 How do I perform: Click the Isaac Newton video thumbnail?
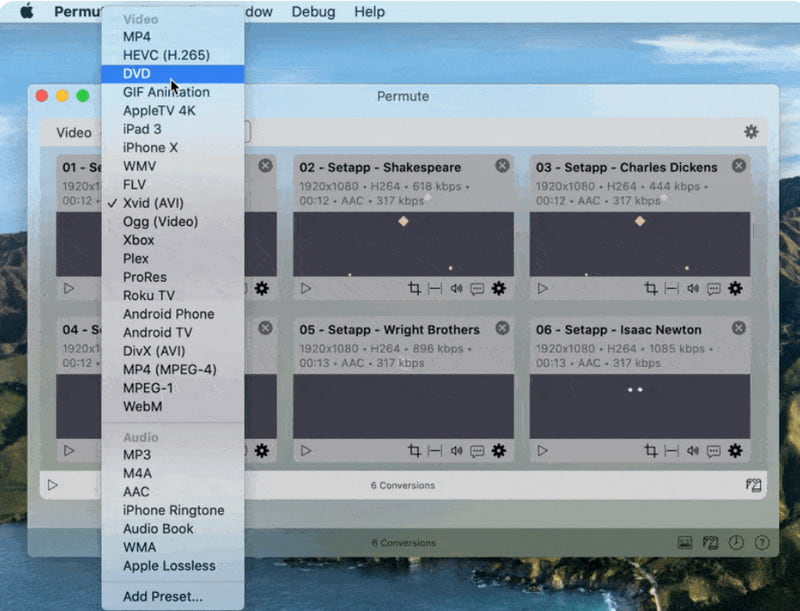click(x=639, y=406)
